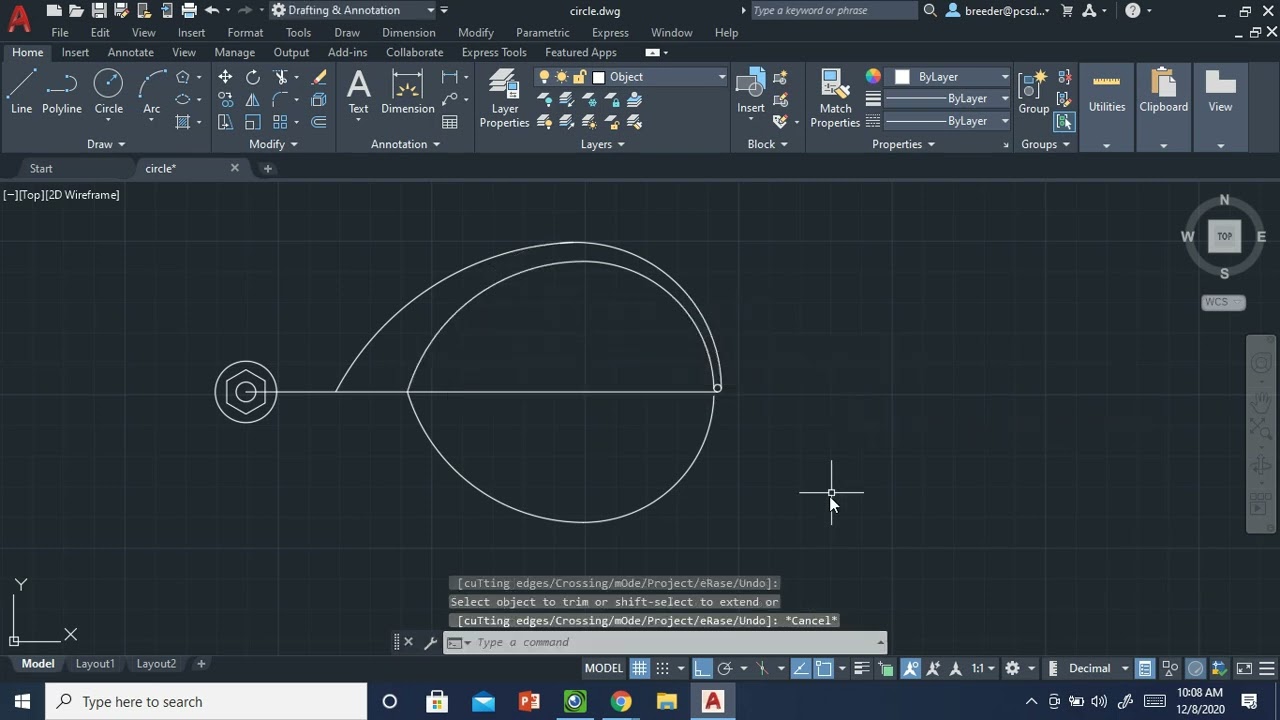
Task: Select the Stretch tool
Action: click(225, 122)
